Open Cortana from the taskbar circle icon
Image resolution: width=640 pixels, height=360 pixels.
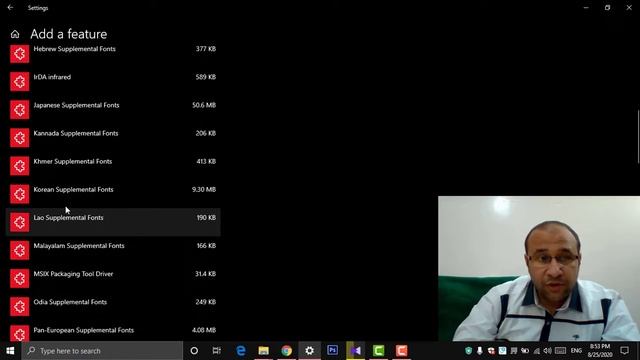pyautogui.click(x=194, y=351)
